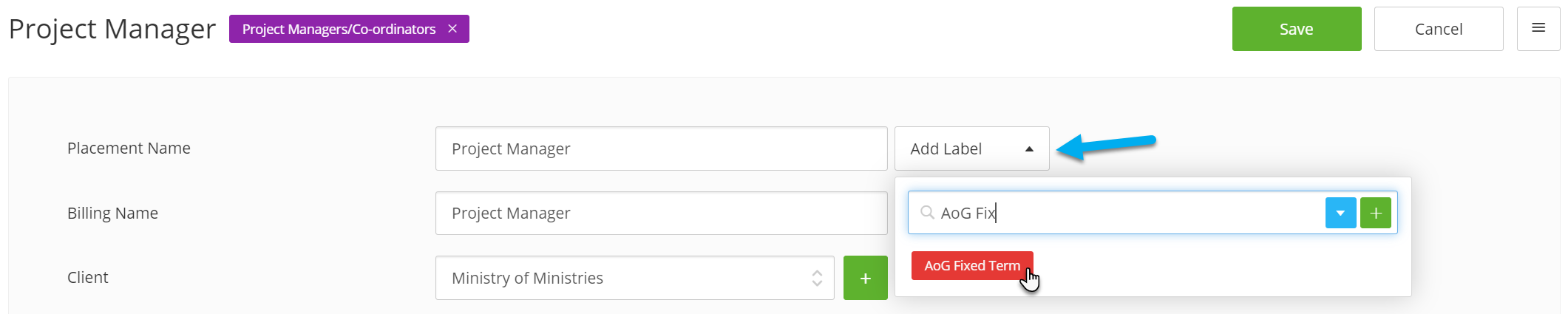This screenshot has height=314, width=1568.
Task: Click the blue dropdown arrow in label search
Action: pyautogui.click(x=1340, y=213)
